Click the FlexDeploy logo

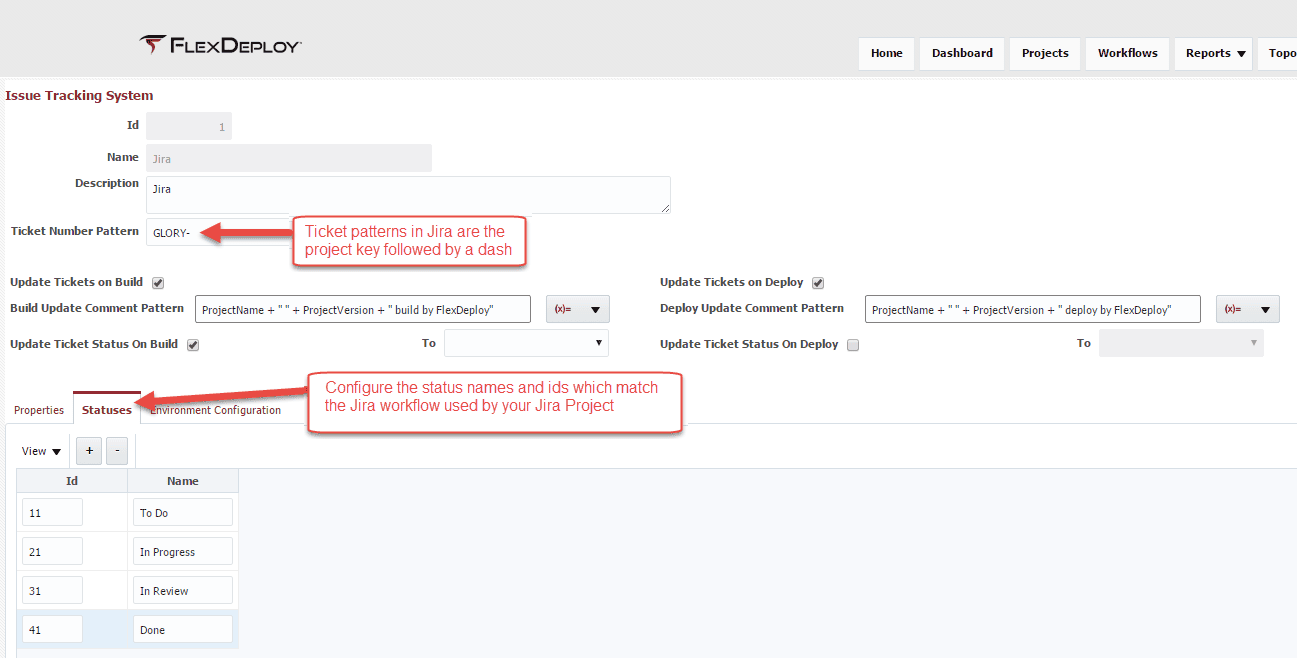(x=220, y=45)
